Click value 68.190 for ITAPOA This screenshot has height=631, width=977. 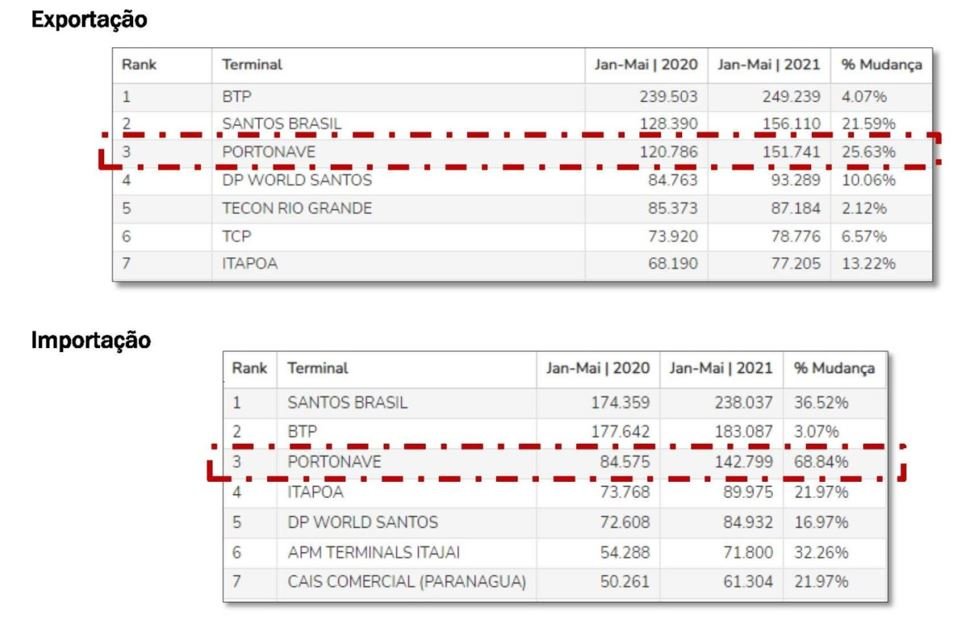coord(672,263)
